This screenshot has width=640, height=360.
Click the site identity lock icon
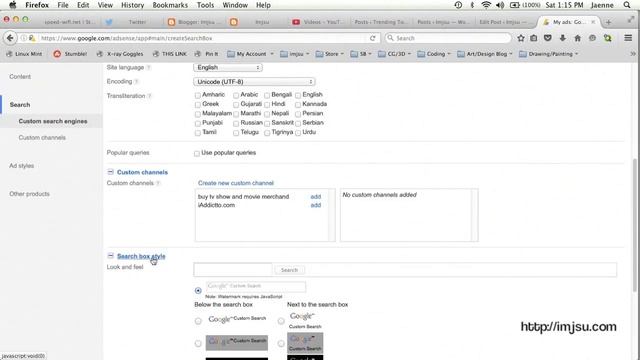(32, 38)
